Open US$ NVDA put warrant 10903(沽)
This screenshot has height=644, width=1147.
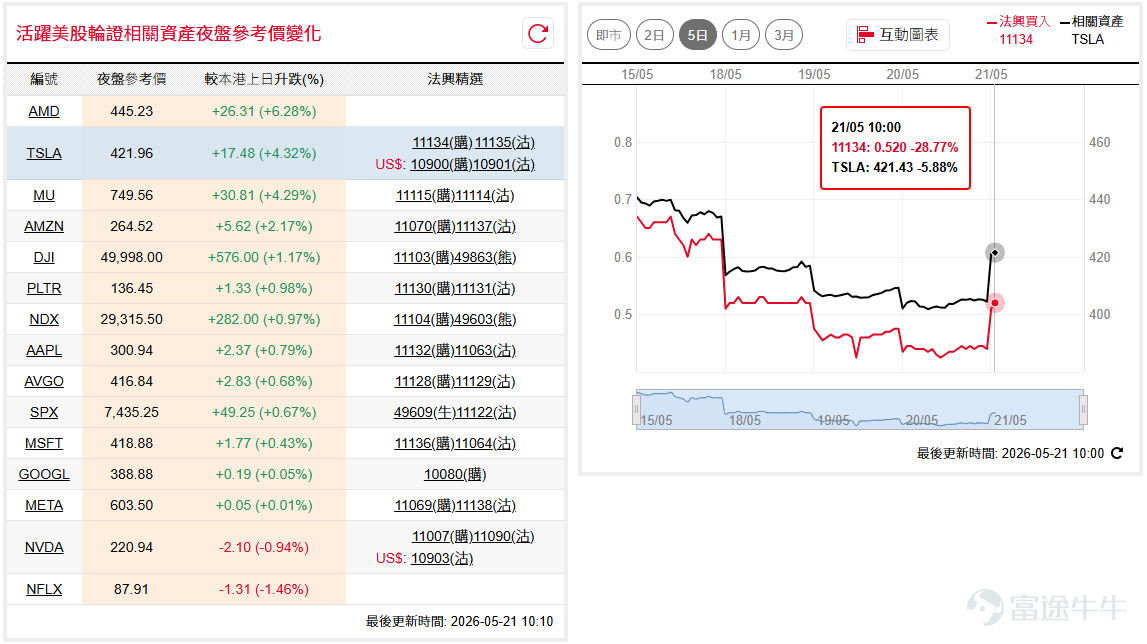coord(442,558)
